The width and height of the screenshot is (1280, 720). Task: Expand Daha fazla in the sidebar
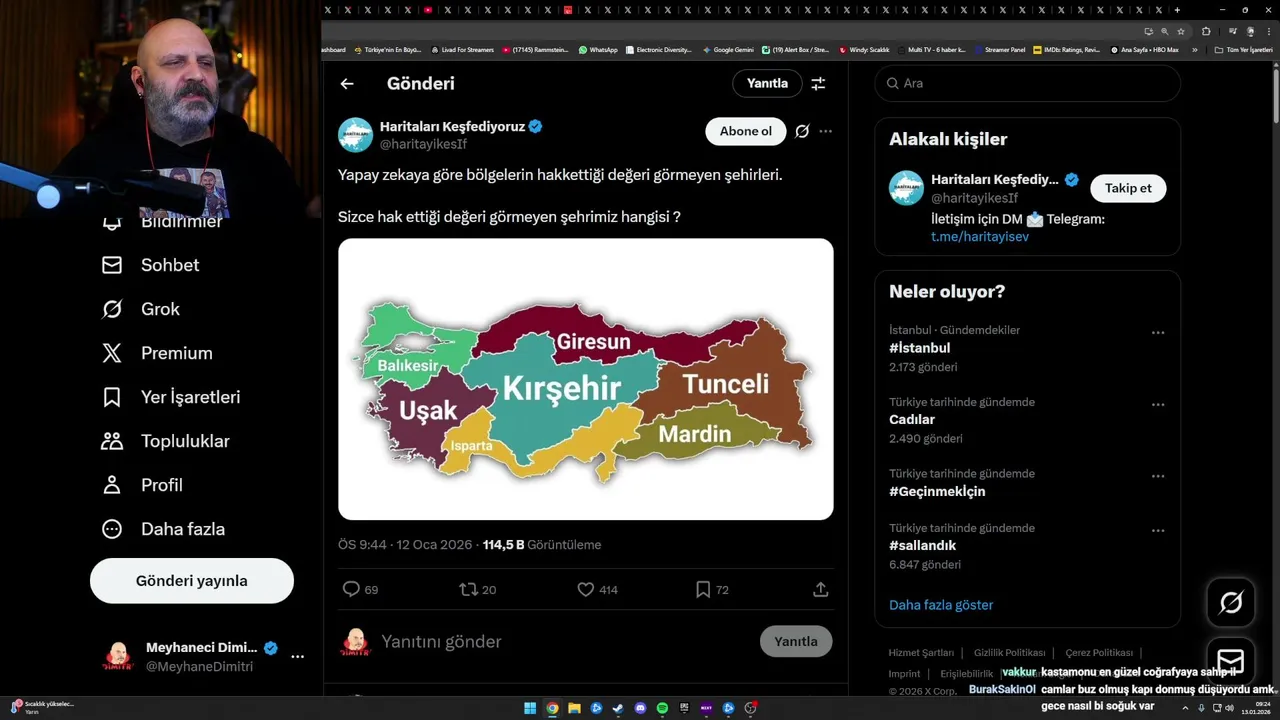[163, 529]
